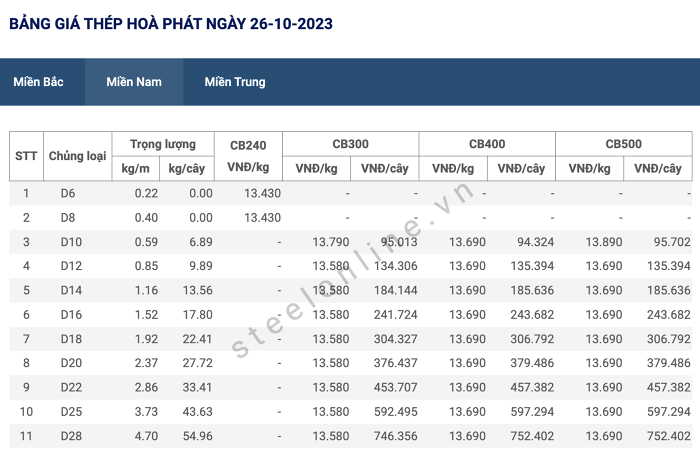Select the D22 row label

(x=71, y=387)
